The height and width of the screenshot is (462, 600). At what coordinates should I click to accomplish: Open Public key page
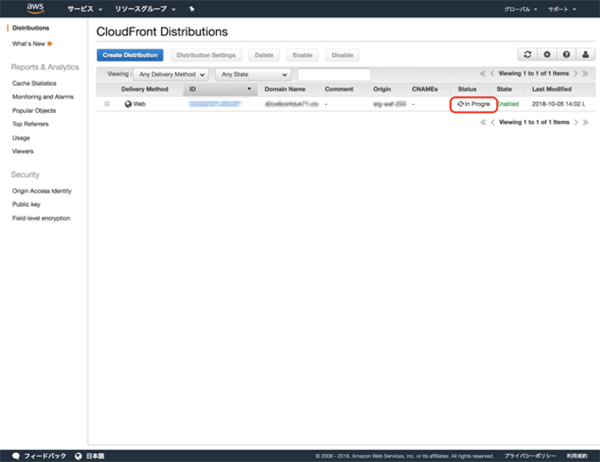26,204
